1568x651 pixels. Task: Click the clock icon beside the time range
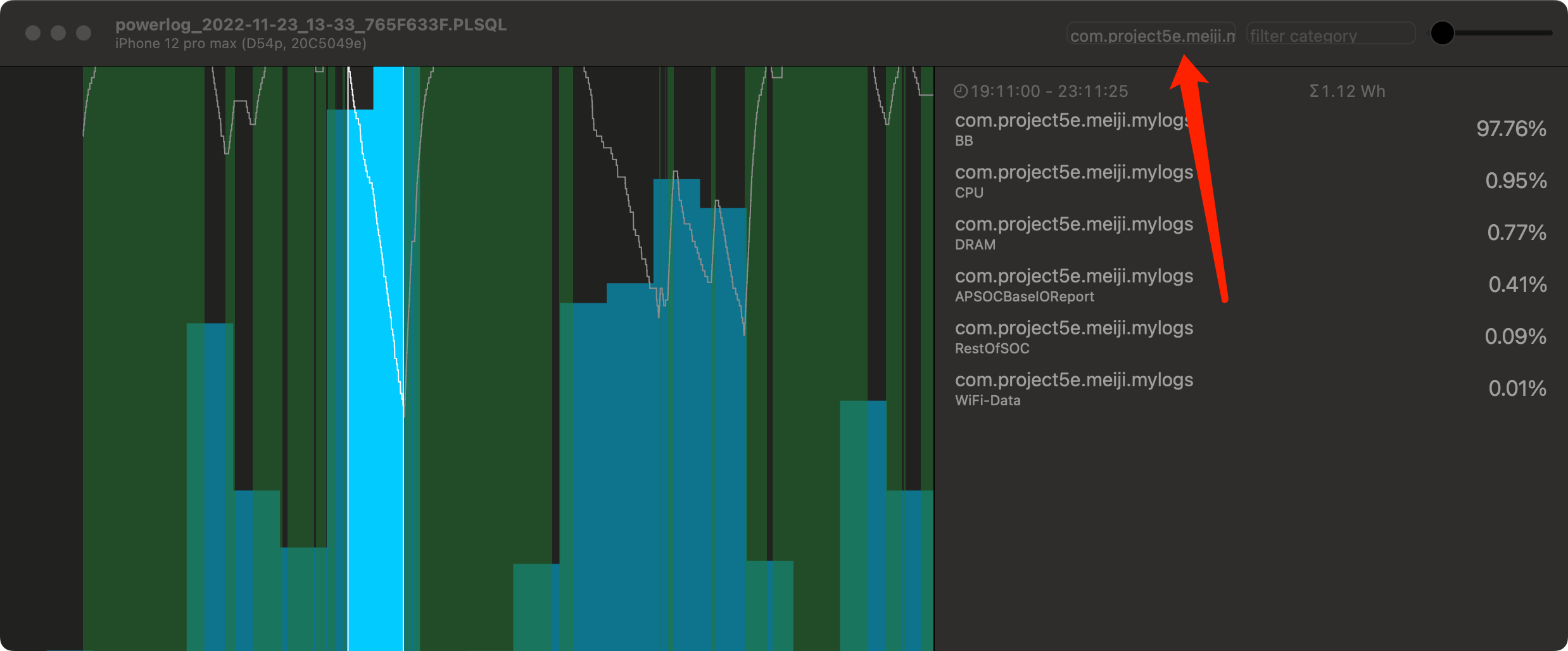[x=960, y=92]
